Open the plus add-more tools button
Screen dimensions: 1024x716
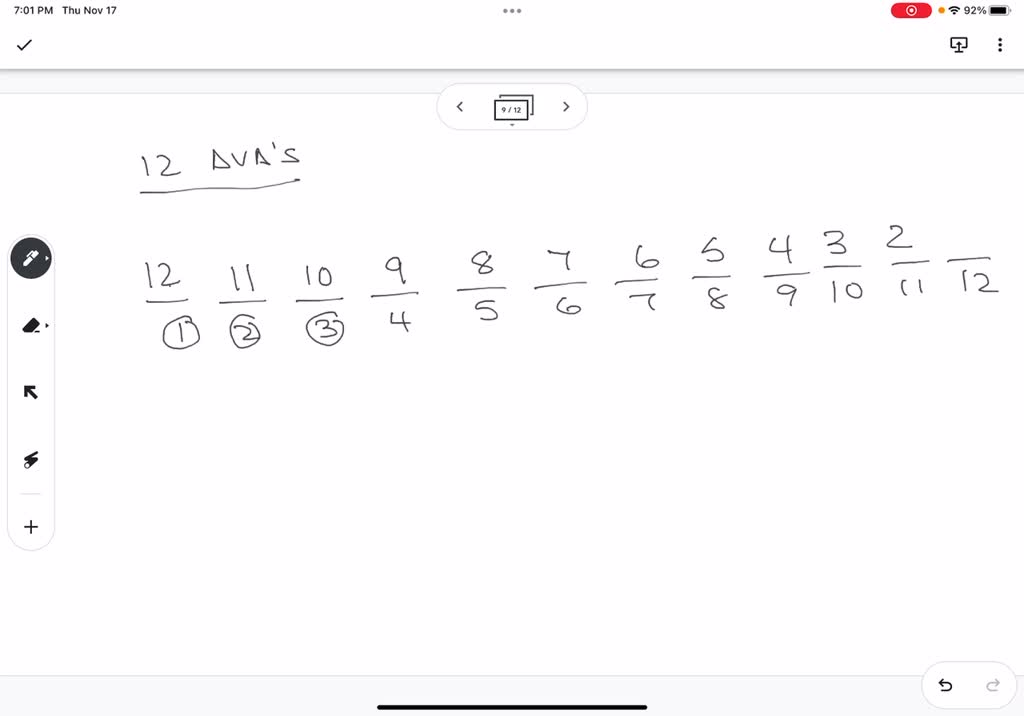(31, 527)
